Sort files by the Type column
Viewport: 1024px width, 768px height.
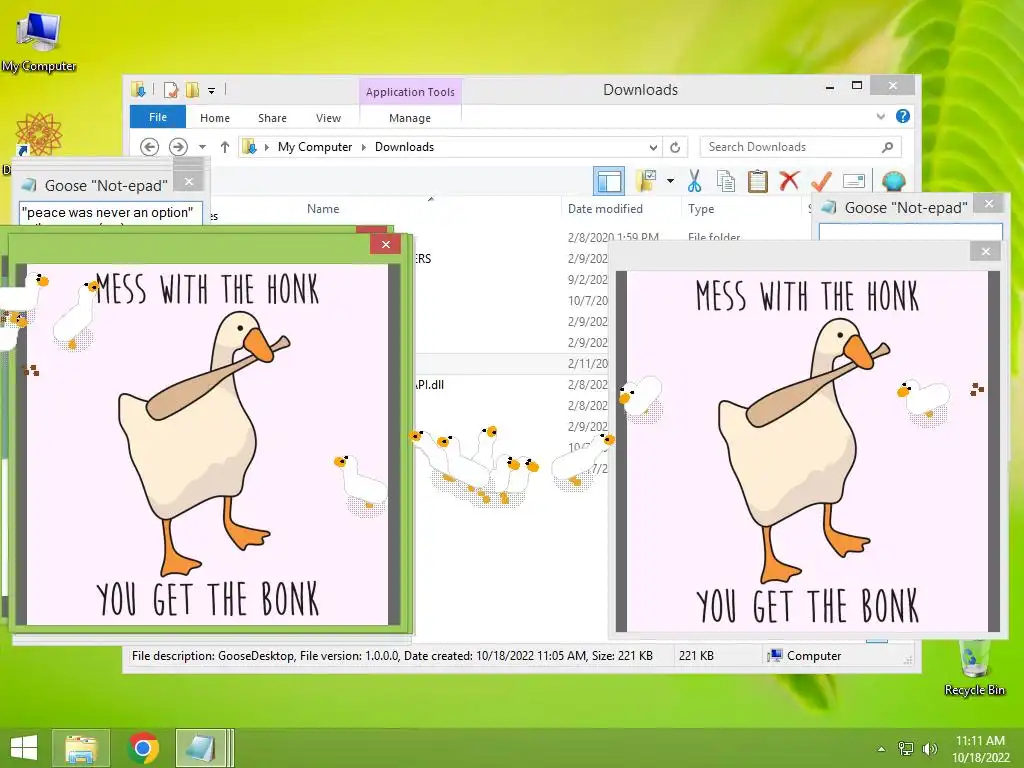[x=701, y=209]
